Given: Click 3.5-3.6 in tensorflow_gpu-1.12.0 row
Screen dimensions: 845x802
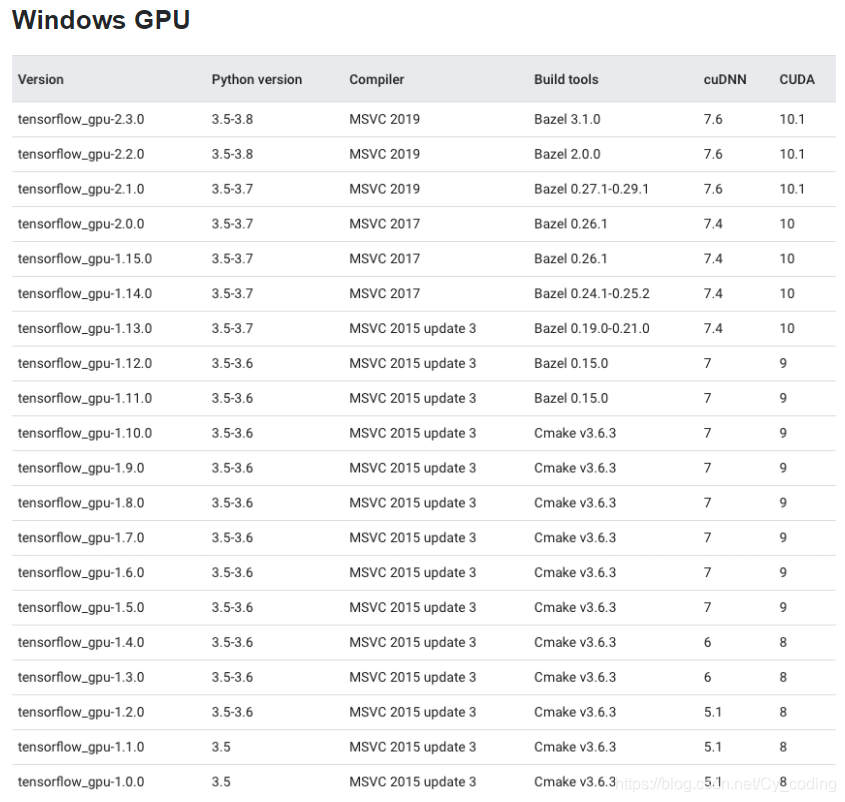Looking at the screenshot, I should (232, 363).
